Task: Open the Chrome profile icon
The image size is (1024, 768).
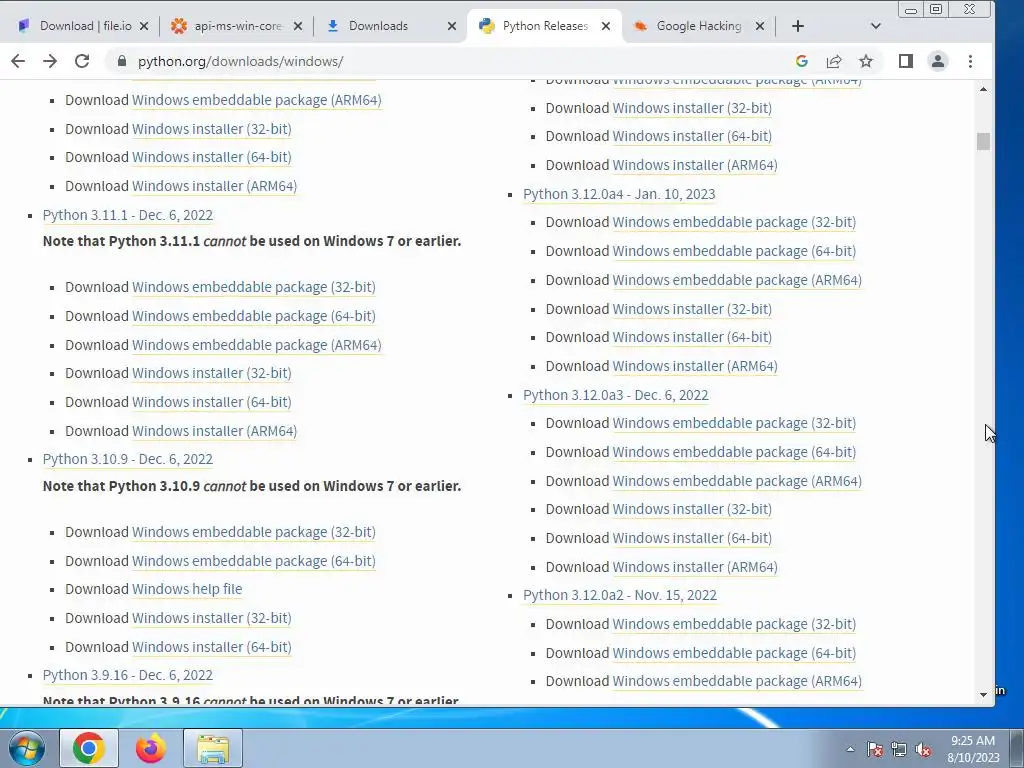Action: (x=938, y=61)
